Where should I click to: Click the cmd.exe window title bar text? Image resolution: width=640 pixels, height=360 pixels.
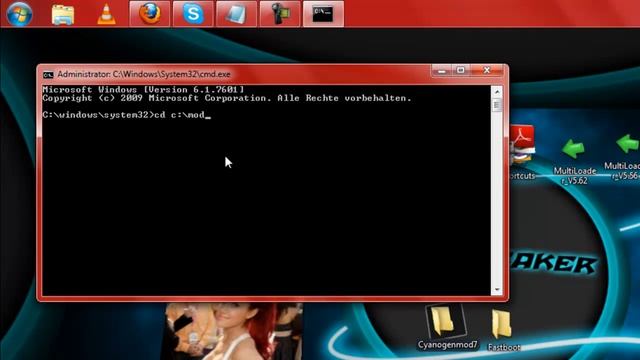pos(144,74)
